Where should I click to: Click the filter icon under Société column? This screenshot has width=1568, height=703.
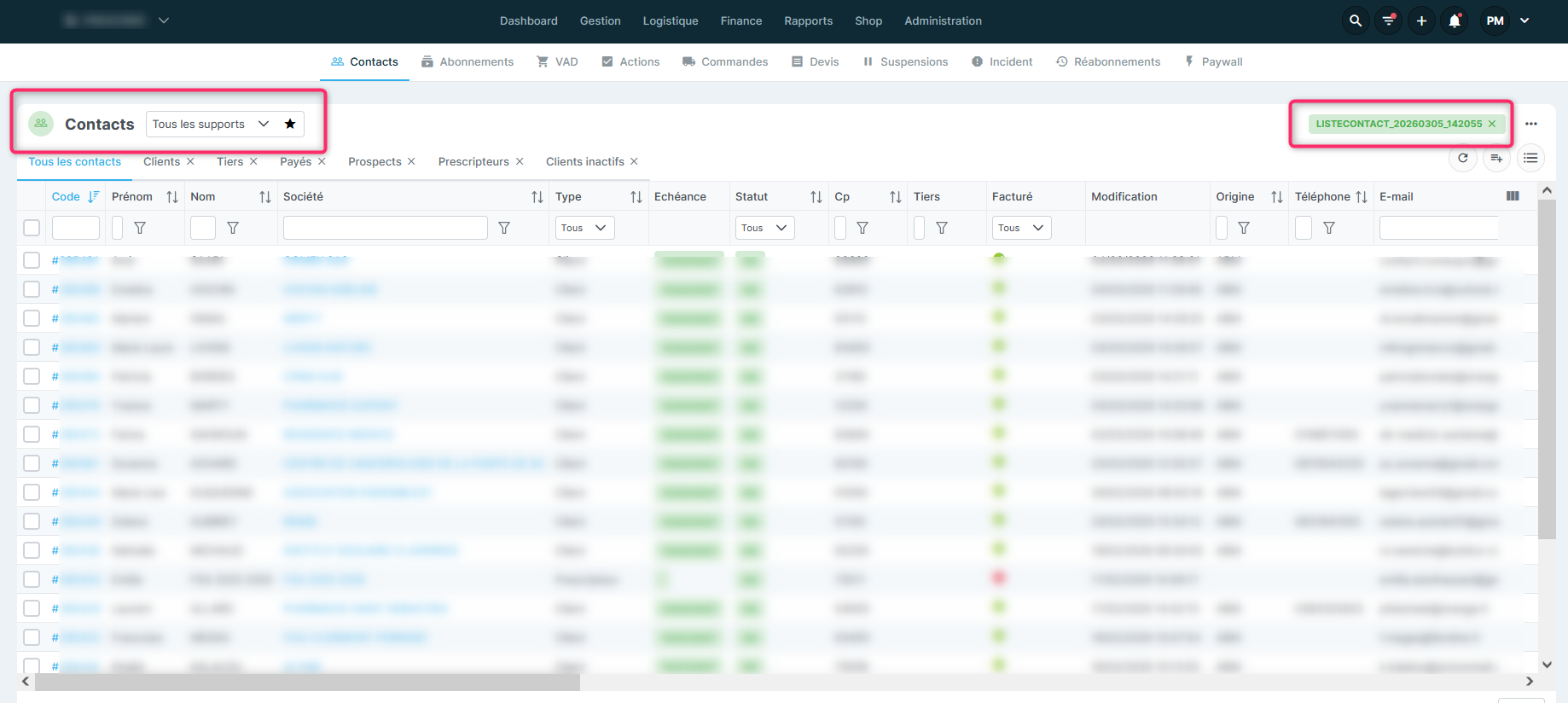(x=504, y=228)
